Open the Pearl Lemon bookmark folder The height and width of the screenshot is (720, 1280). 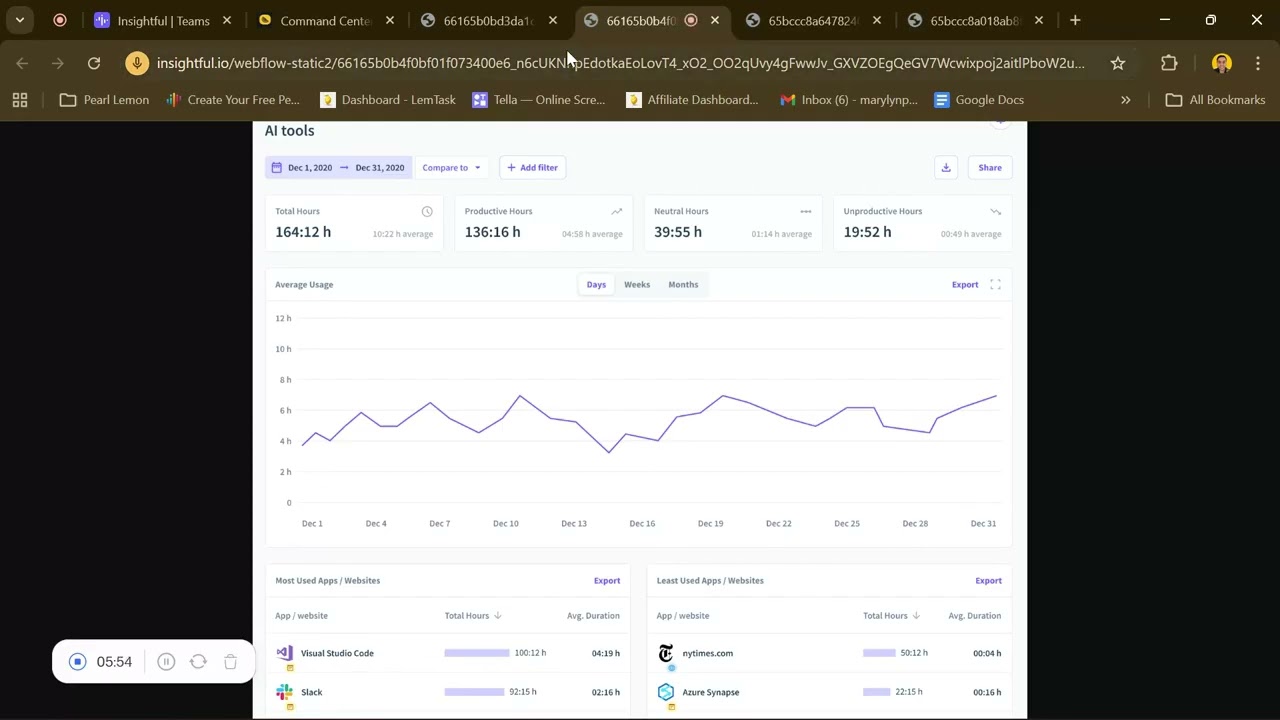pyautogui.click(x=104, y=100)
